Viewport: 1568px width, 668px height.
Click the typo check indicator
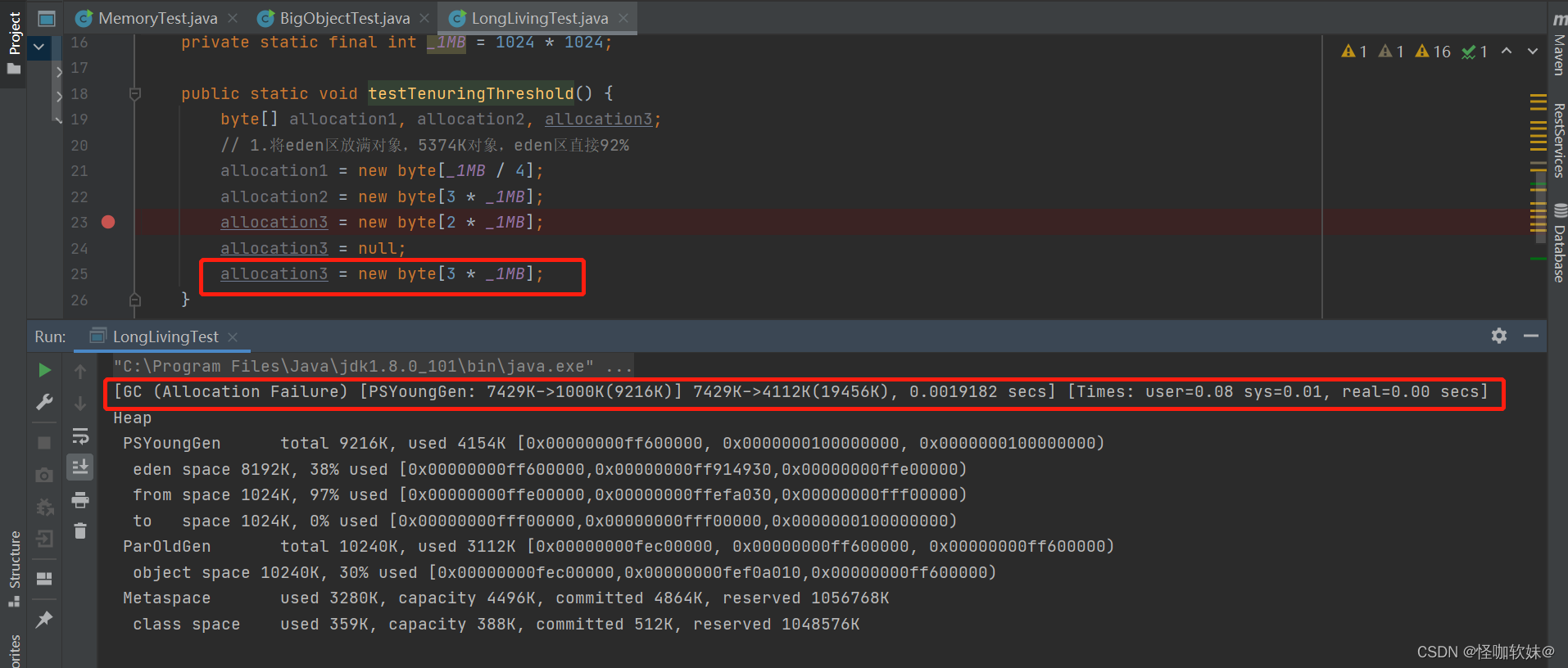(x=1475, y=52)
